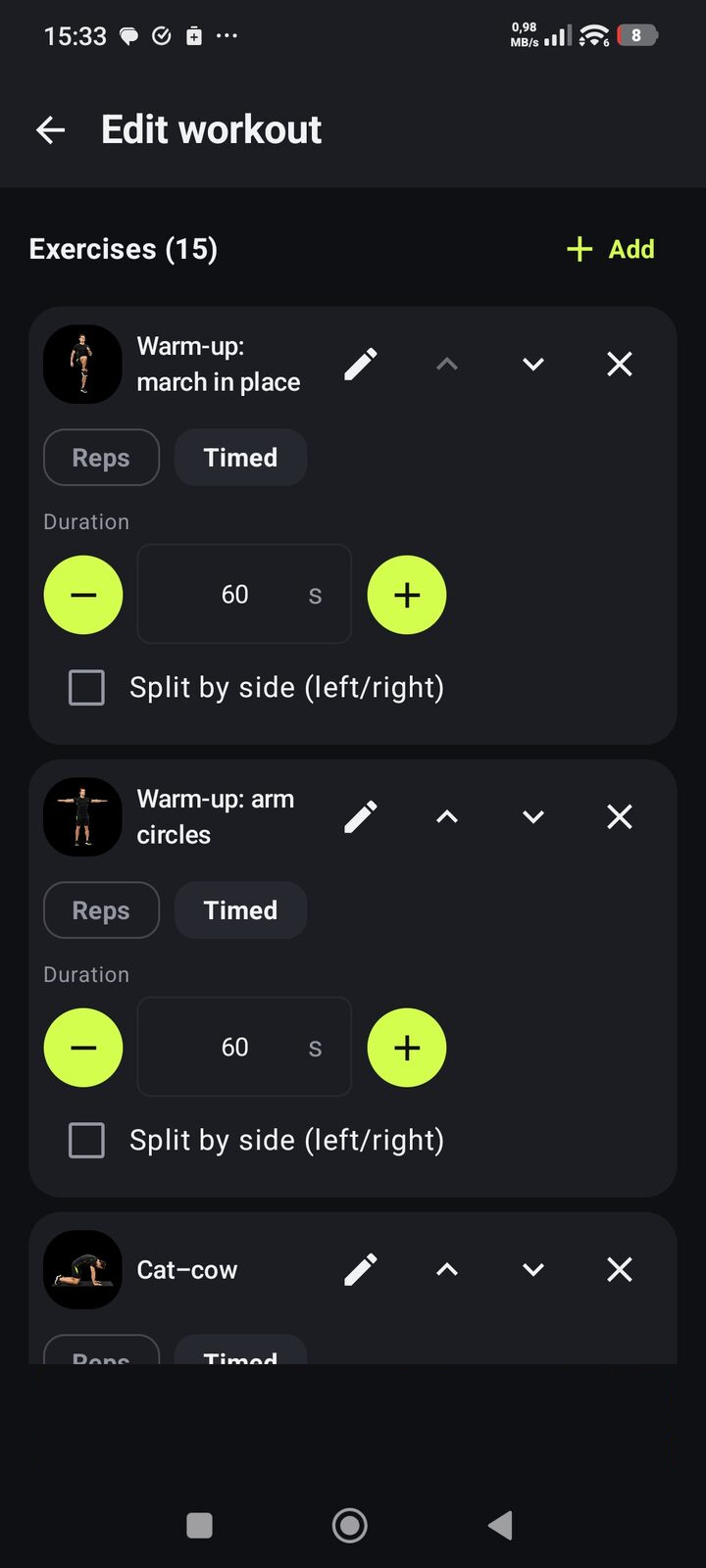Decrease march in place duration with minus
The image size is (706, 1568).
click(x=83, y=595)
